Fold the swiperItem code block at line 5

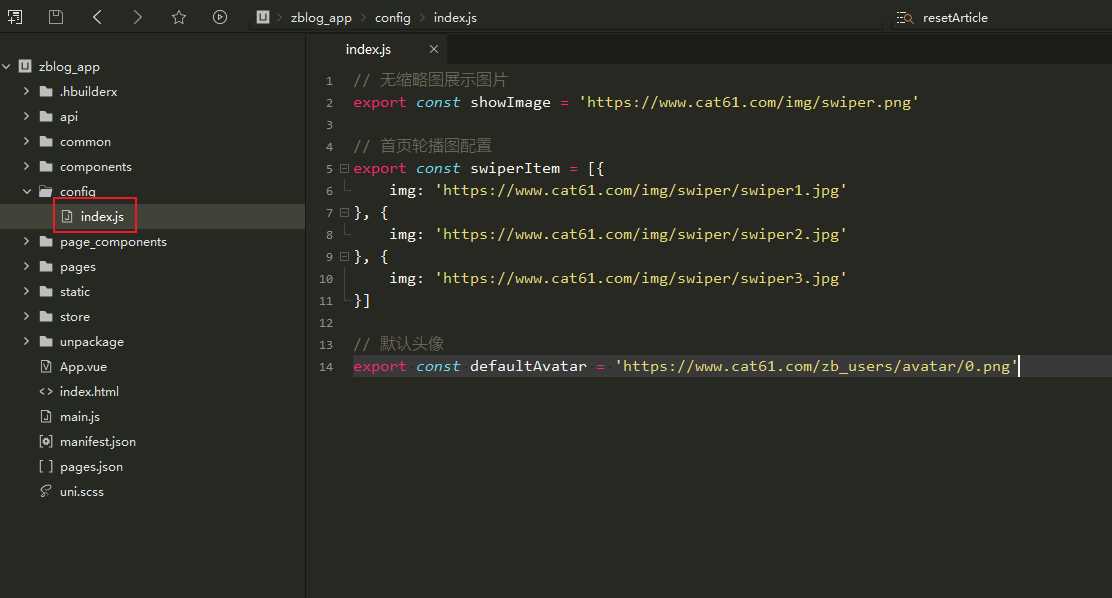344,169
